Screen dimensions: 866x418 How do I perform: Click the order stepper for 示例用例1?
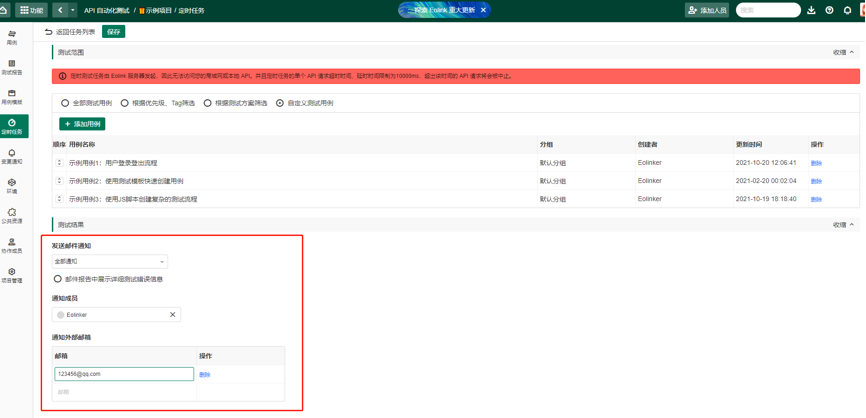(x=59, y=163)
